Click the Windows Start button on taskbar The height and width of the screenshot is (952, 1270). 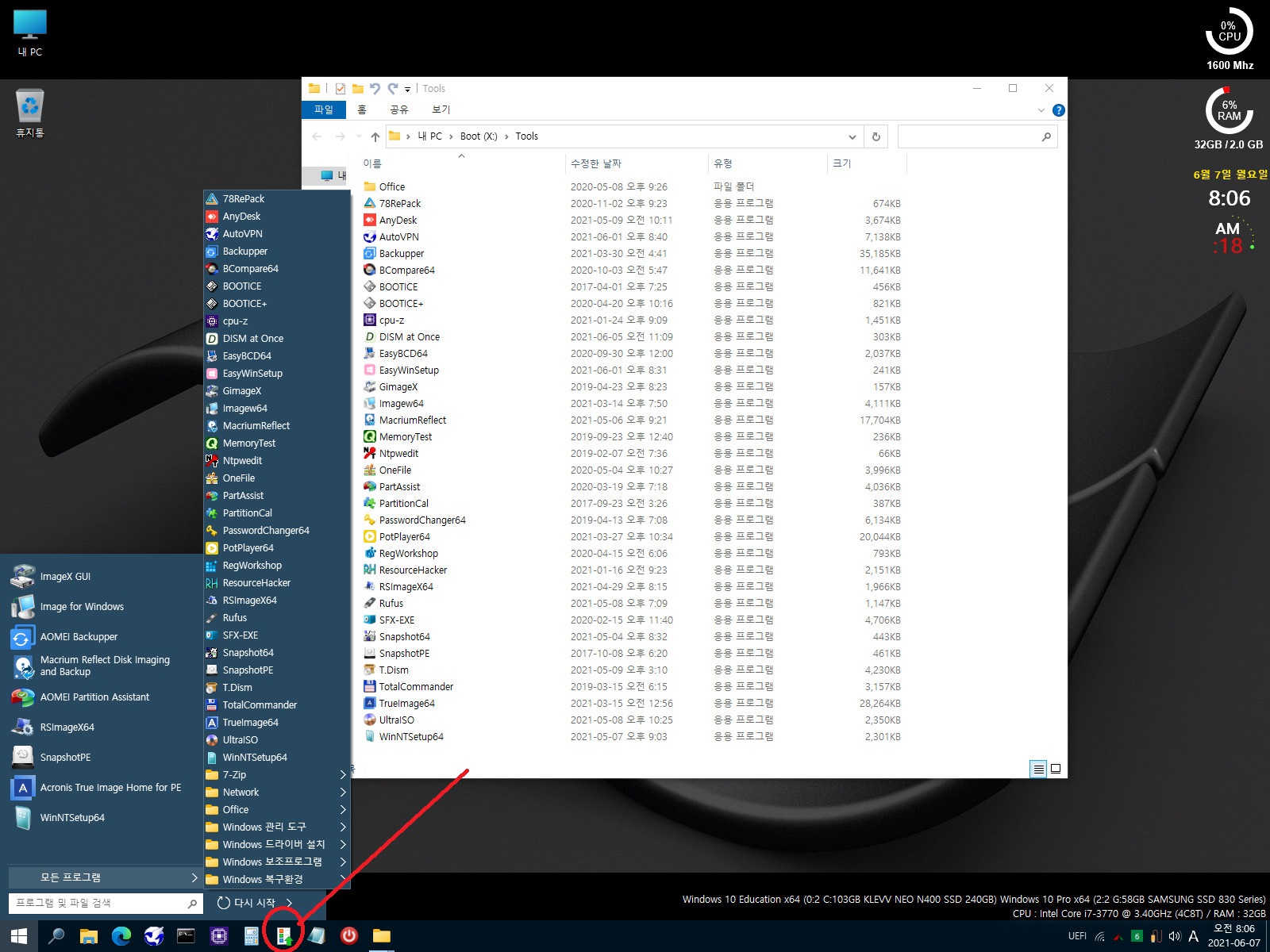(19, 936)
